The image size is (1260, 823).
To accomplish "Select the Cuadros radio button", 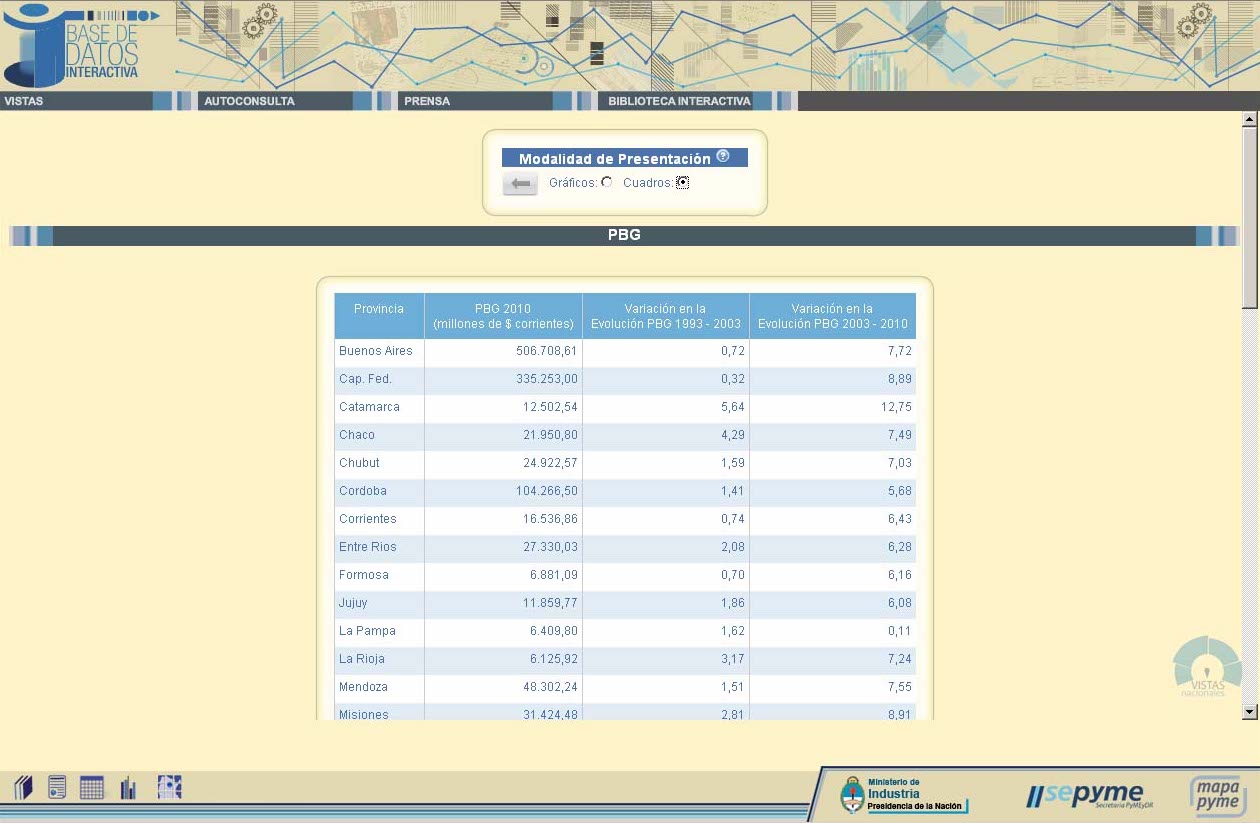I will point(682,182).
